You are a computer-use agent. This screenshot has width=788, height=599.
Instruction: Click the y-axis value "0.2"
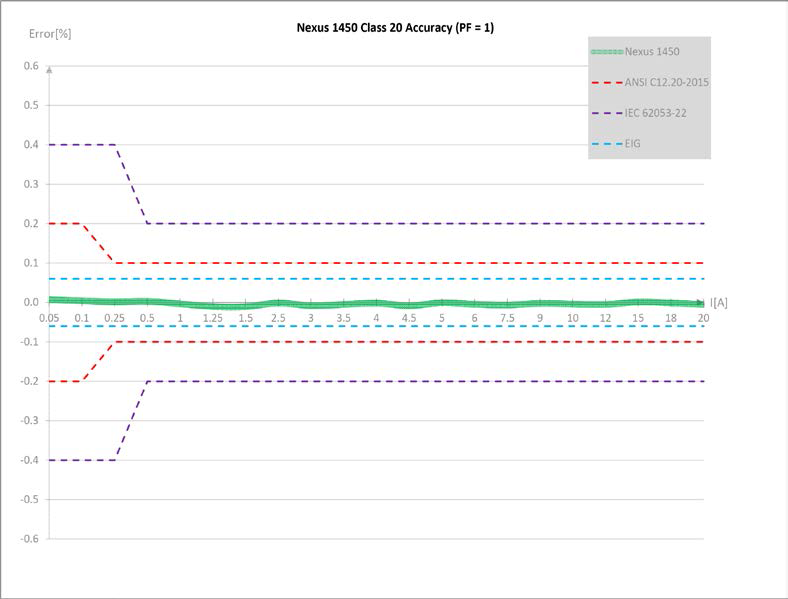tap(31, 224)
